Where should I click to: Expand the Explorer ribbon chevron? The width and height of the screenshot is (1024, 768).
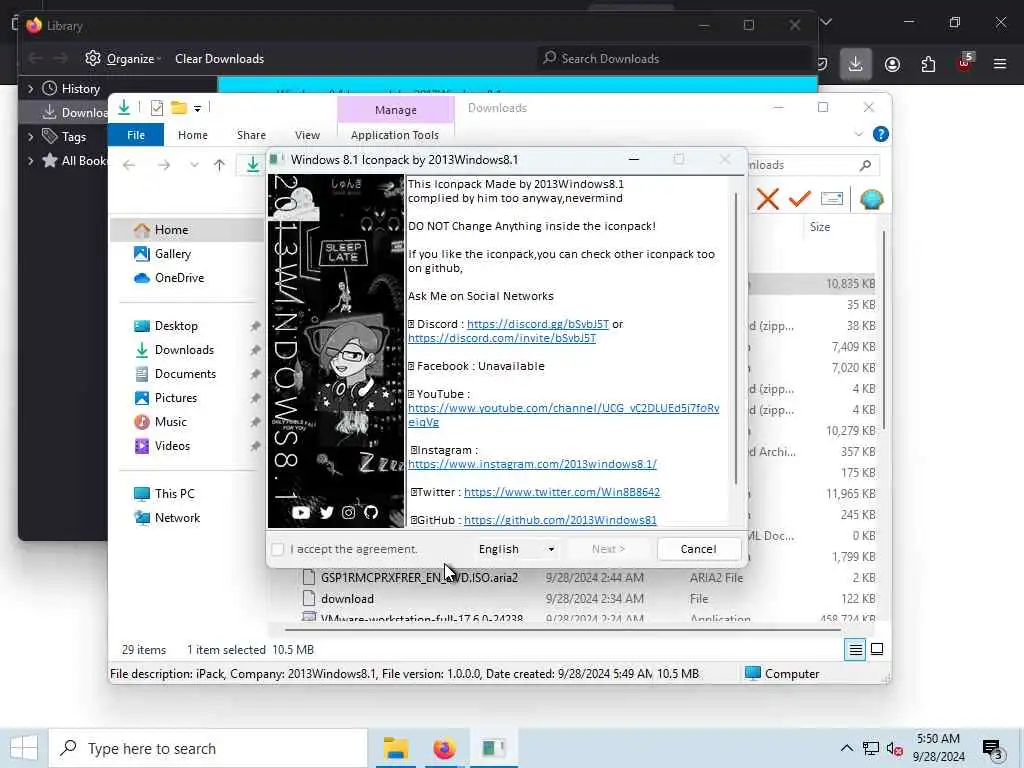858,135
